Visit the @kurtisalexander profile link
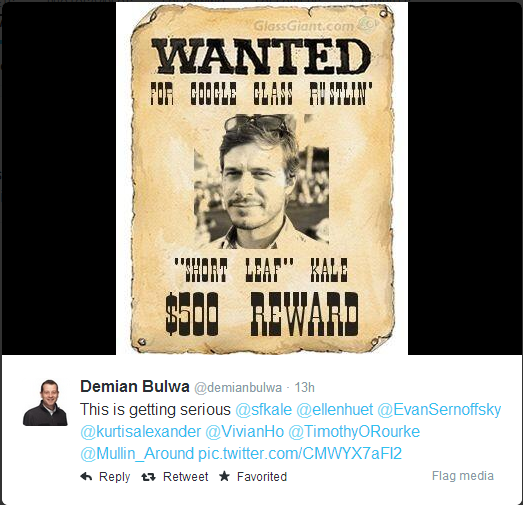Screen dimensions: 523x505 point(140,432)
